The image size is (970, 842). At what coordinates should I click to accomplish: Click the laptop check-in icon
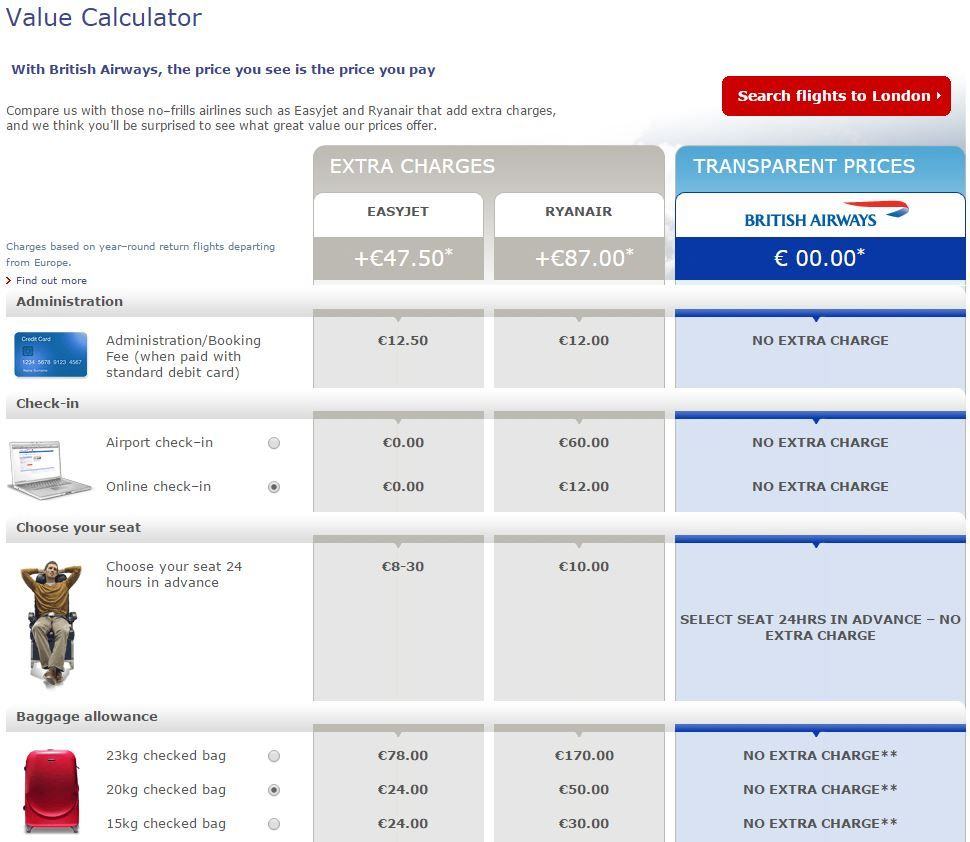(x=50, y=465)
